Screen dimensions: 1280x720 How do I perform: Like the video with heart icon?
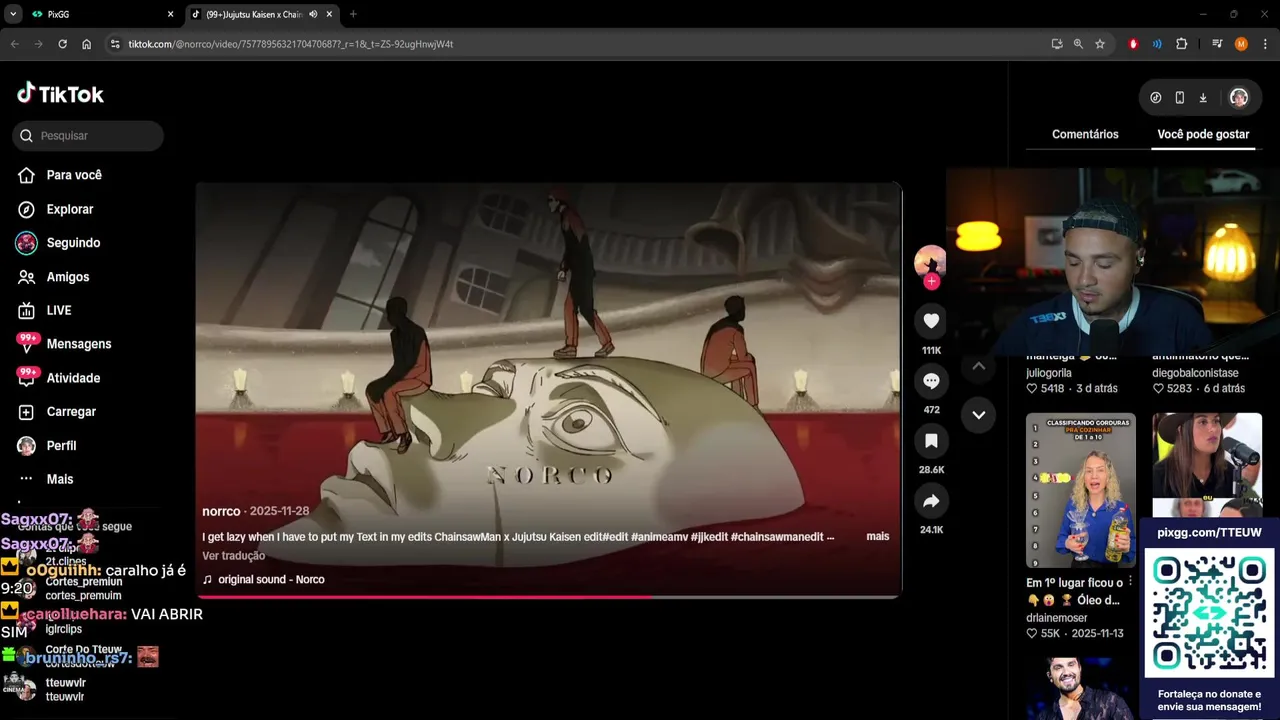931,321
